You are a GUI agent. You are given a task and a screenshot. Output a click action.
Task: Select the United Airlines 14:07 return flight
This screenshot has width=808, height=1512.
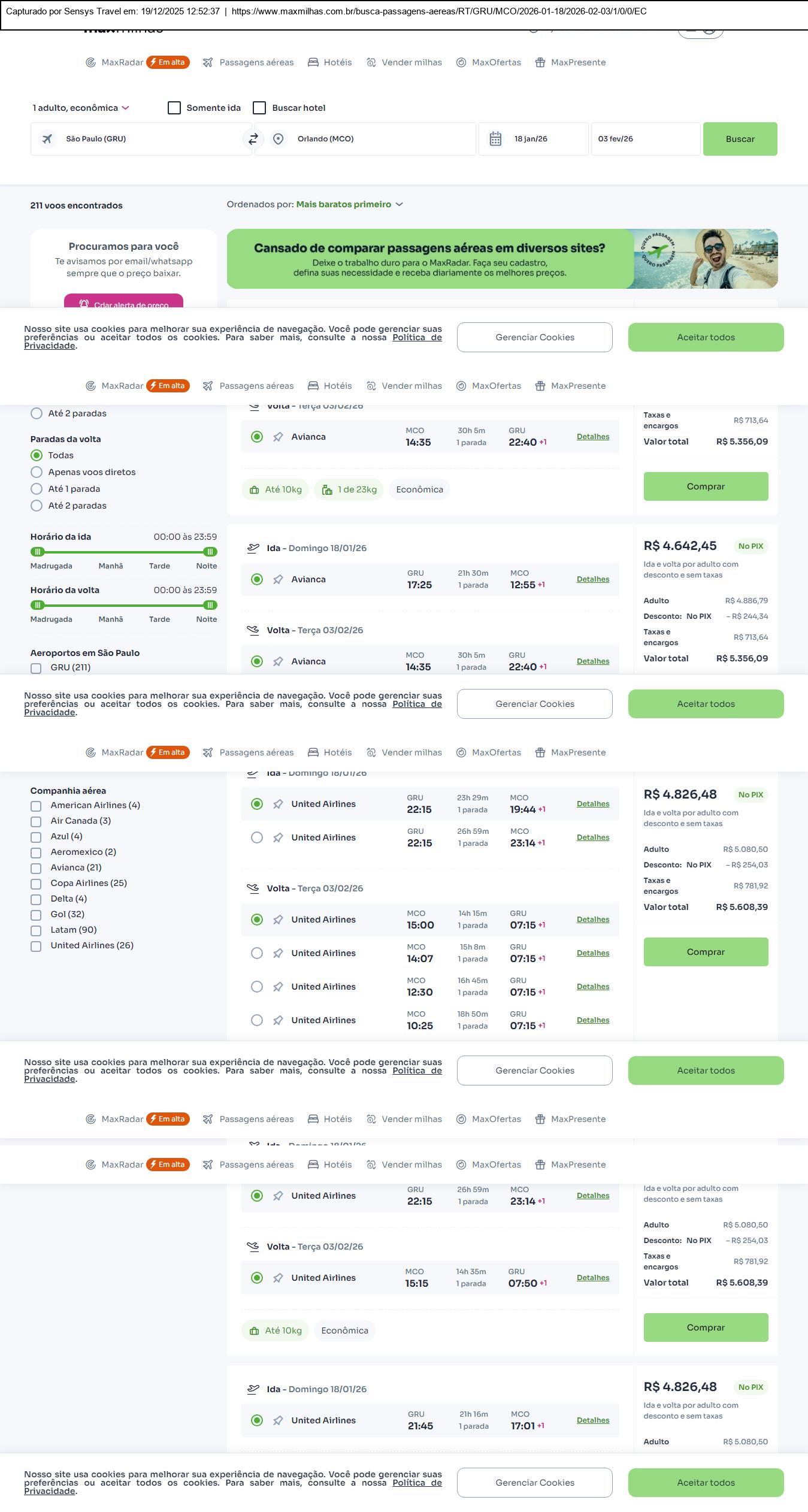[x=257, y=953]
